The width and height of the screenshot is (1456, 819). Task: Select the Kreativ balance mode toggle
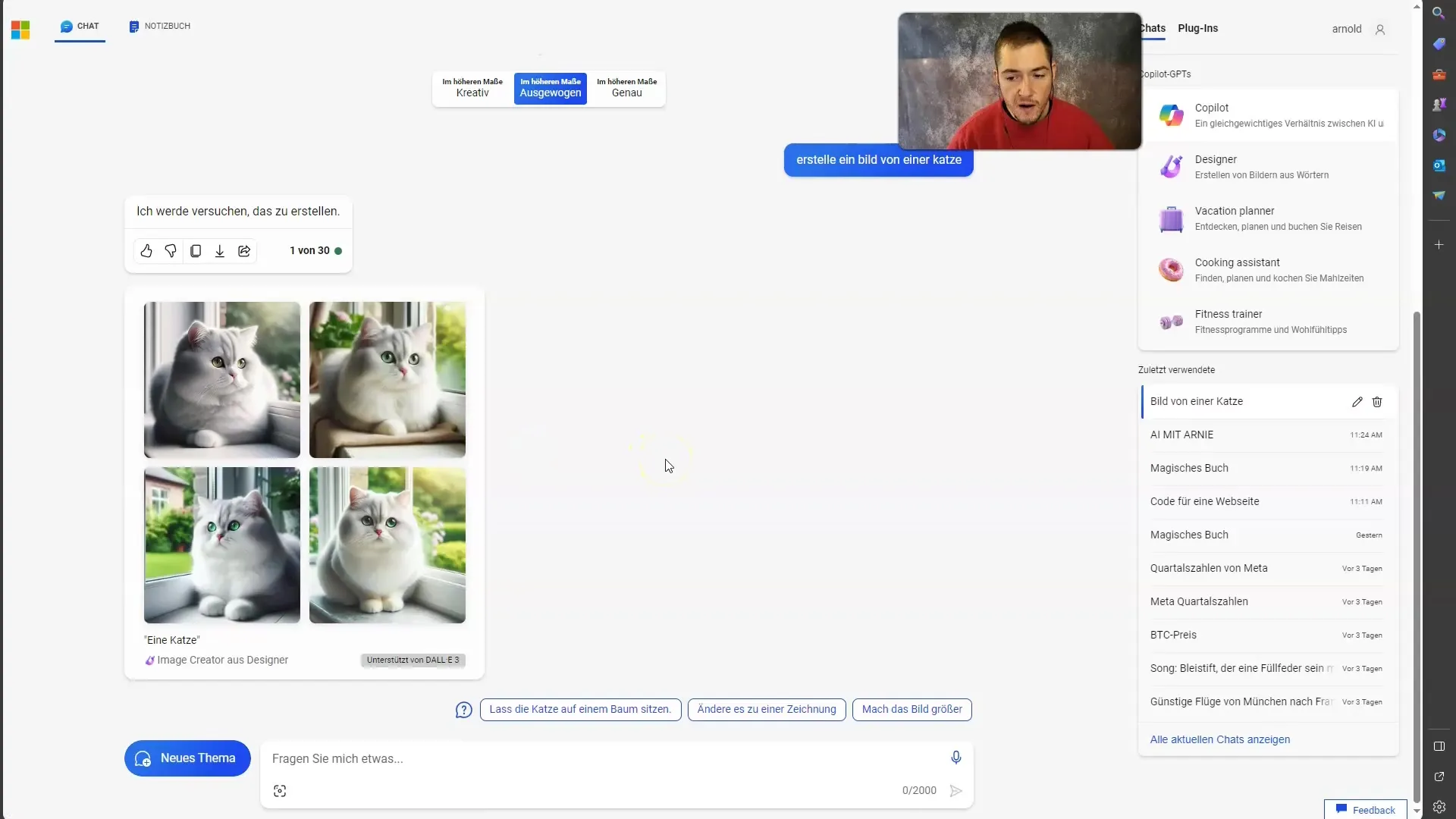click(x=471, y=87)
